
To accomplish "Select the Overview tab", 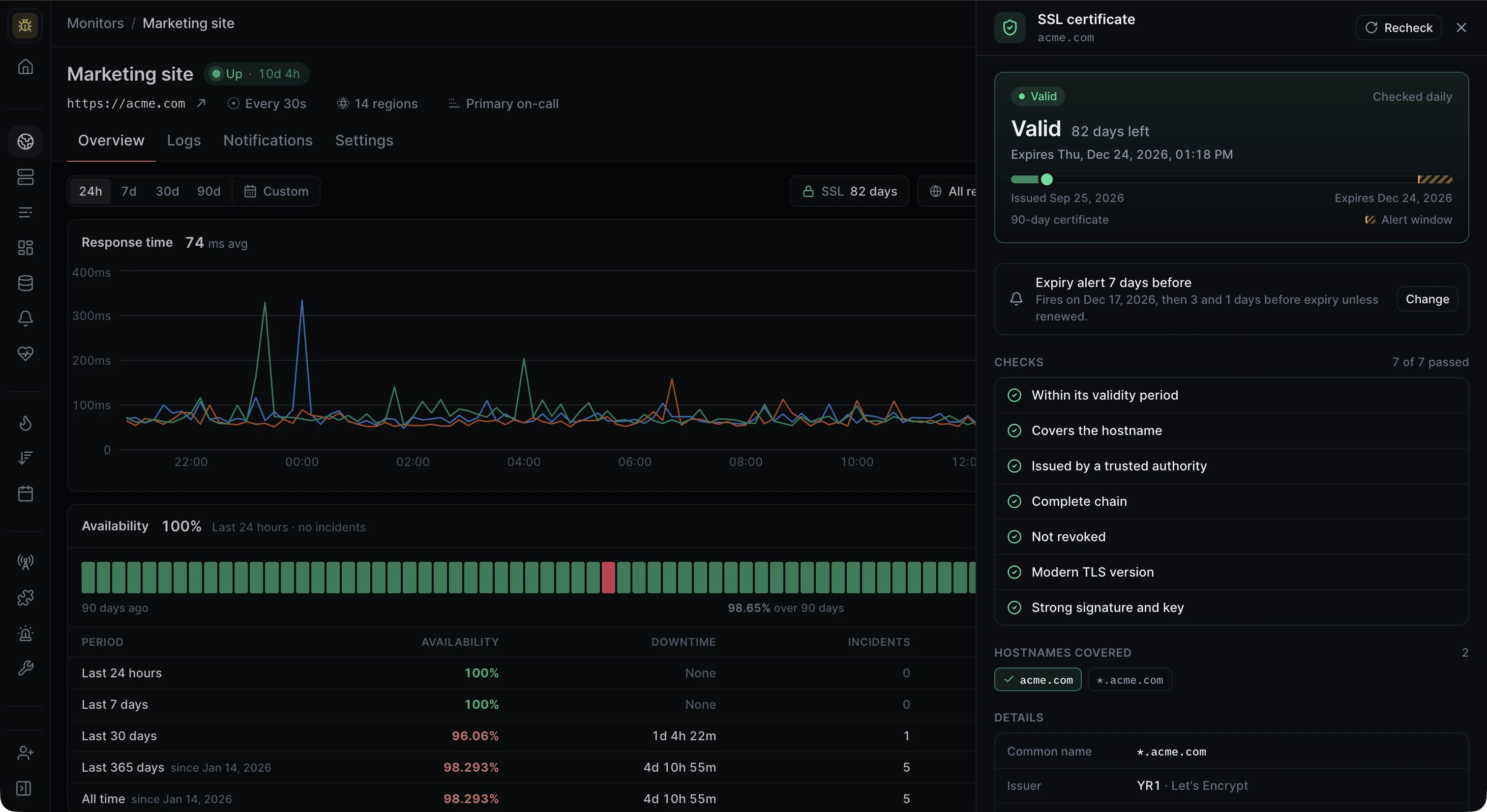I will coord(111,141).
